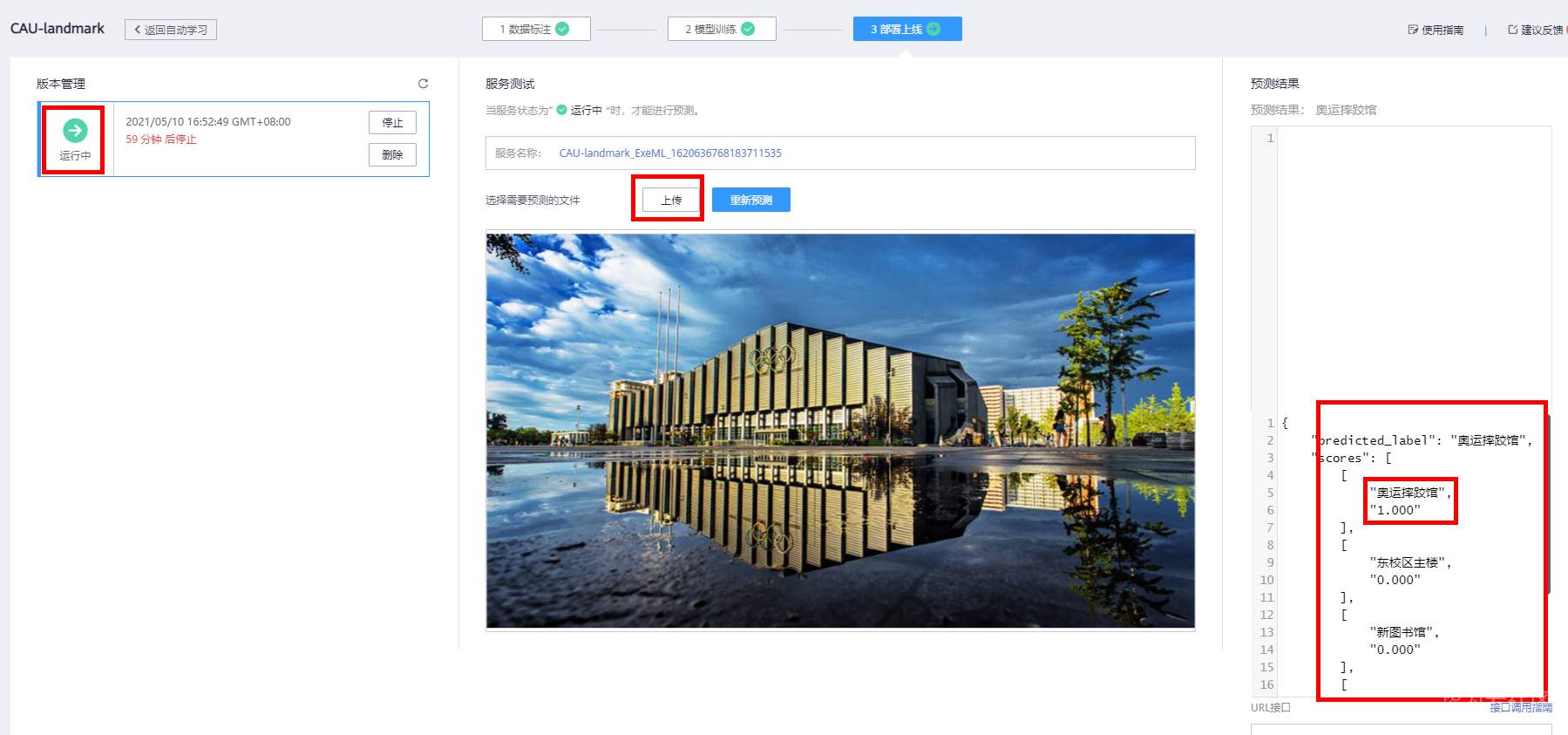Image resolution: width=1568 pixels, height=735 pixels.
Task: Switch to step 2 模型训练 tab
Action: (722, 29)
